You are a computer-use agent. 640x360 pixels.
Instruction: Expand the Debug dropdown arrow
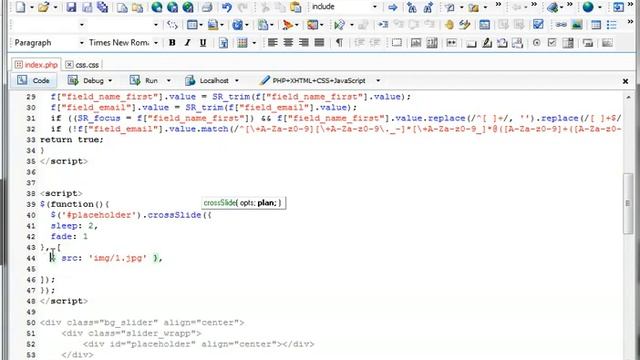pos(110,81)
